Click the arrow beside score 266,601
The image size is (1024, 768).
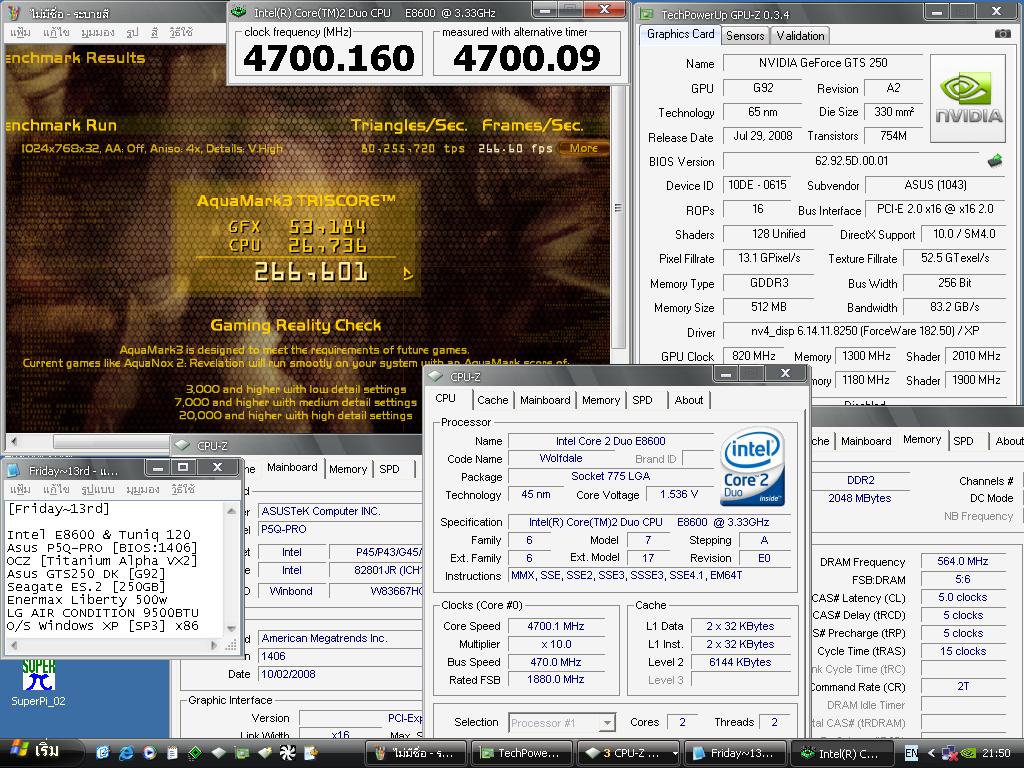coord(408,274)
